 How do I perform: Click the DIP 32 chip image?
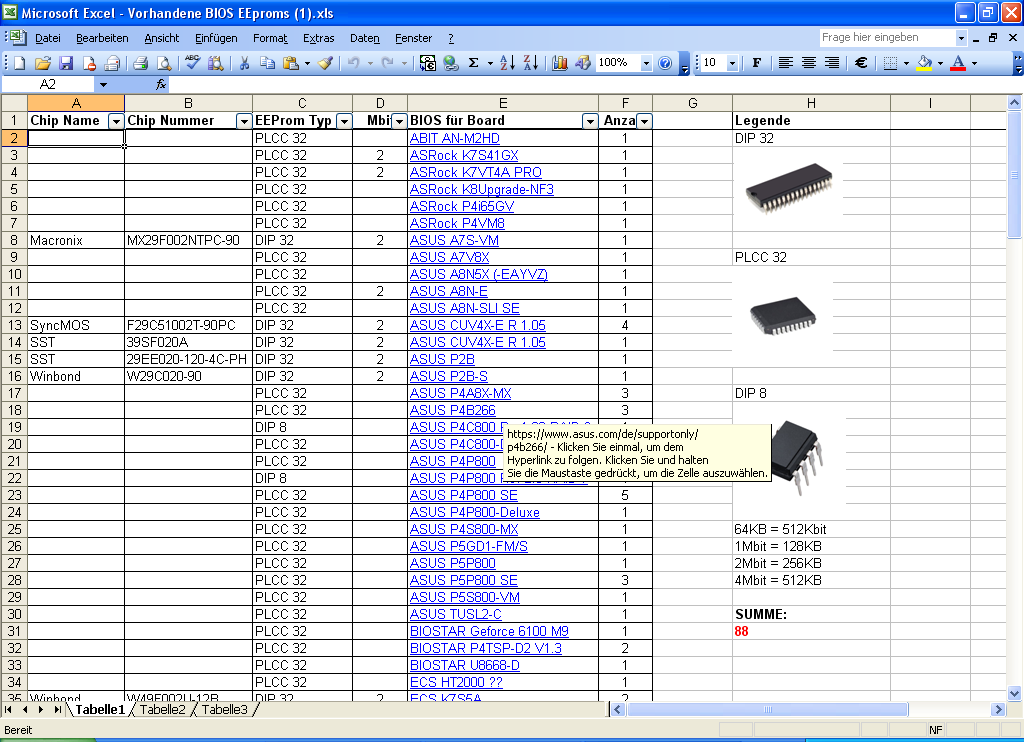(x=790, y=188)
